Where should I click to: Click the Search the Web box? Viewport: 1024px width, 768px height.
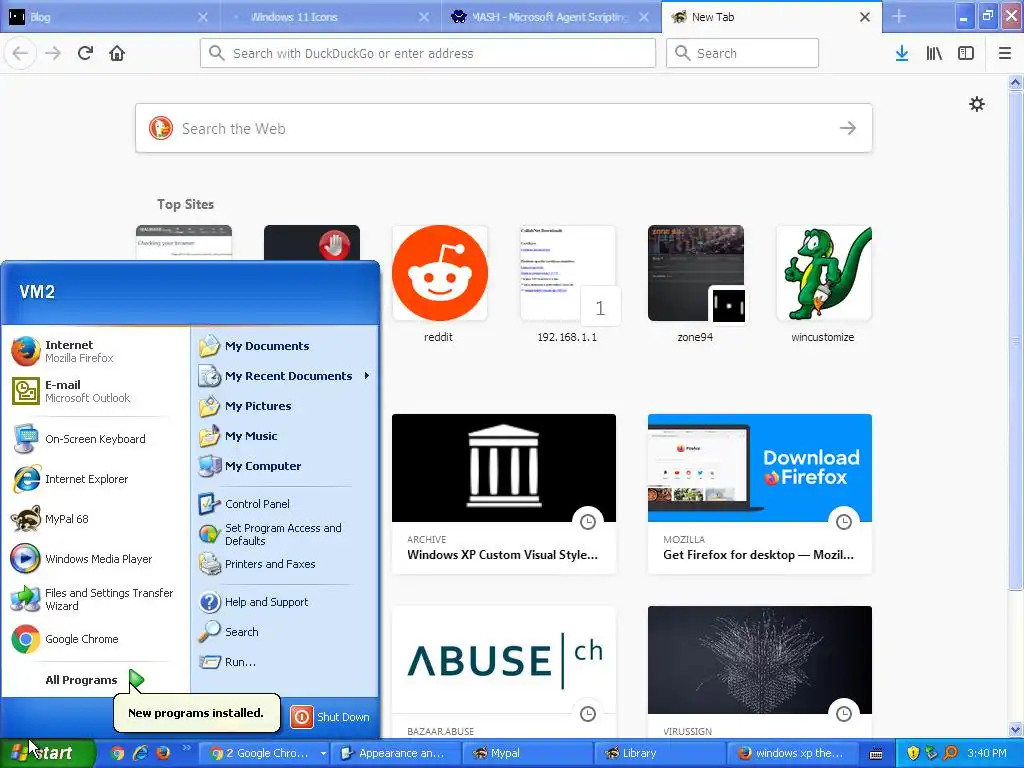pyautogui.click(x=504, y=128)
